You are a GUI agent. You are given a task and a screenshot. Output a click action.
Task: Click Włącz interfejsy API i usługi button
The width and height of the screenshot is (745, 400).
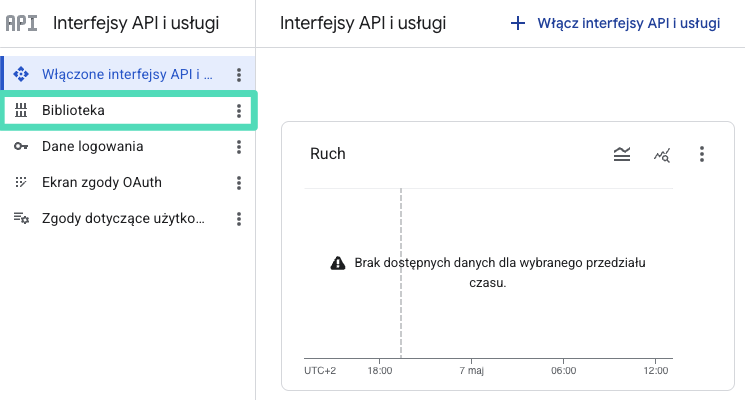tap(615, 23)
